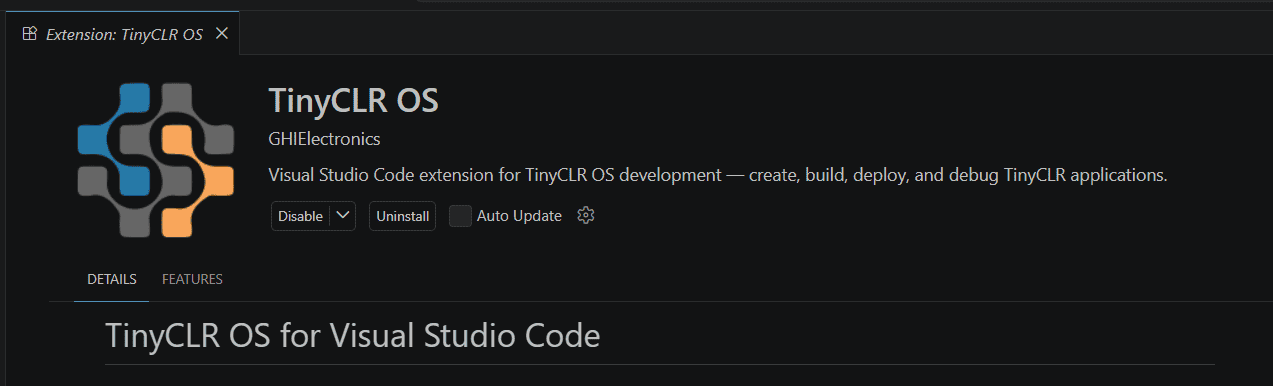Click the TinyCLR OS extension title

pos(354,101)
